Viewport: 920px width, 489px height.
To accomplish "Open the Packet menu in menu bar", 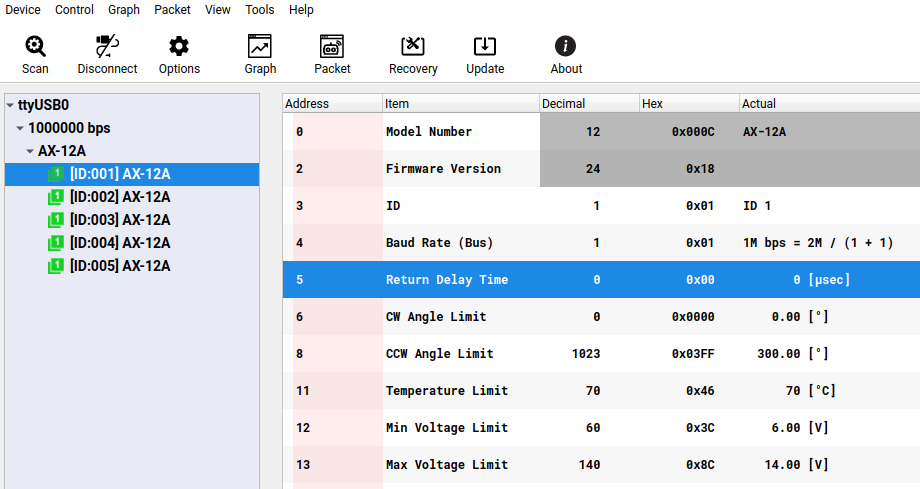I will [172, 10].
